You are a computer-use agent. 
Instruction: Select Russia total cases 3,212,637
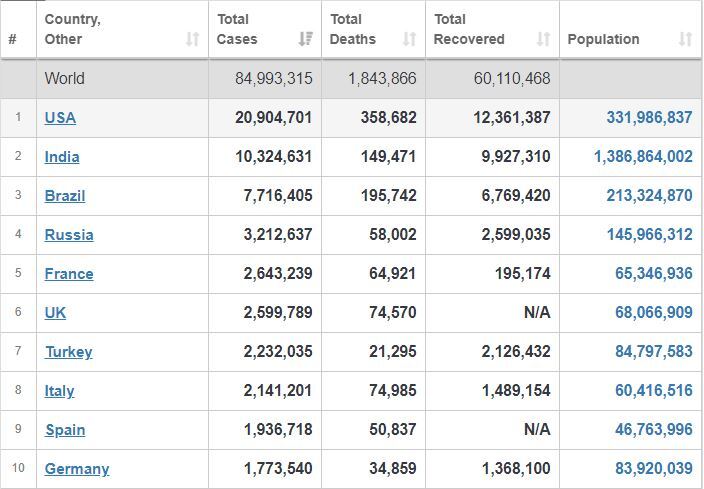click(278, 235)
